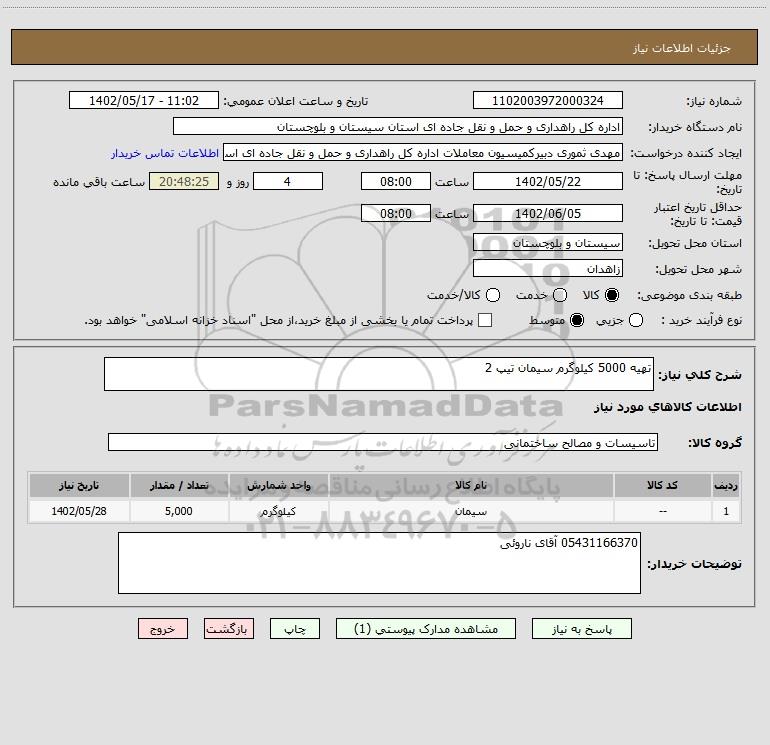Click the 1402/05/28 need date cell
Viewport: 770px width, 745px height.
[x=79, y=511]
